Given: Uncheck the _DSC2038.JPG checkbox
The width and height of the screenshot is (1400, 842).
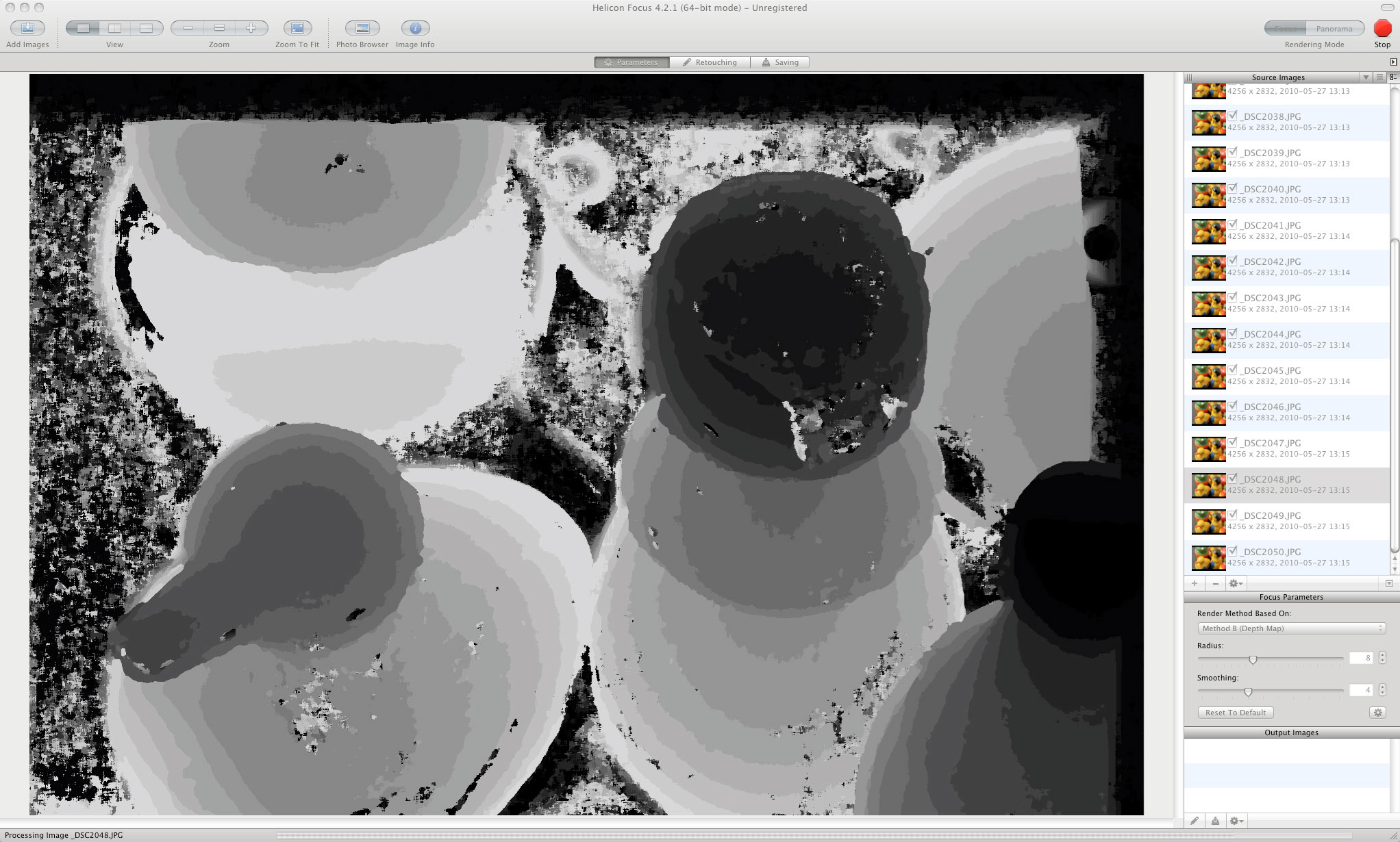Looking at the screenshot, I should (x=1233, y=116).
